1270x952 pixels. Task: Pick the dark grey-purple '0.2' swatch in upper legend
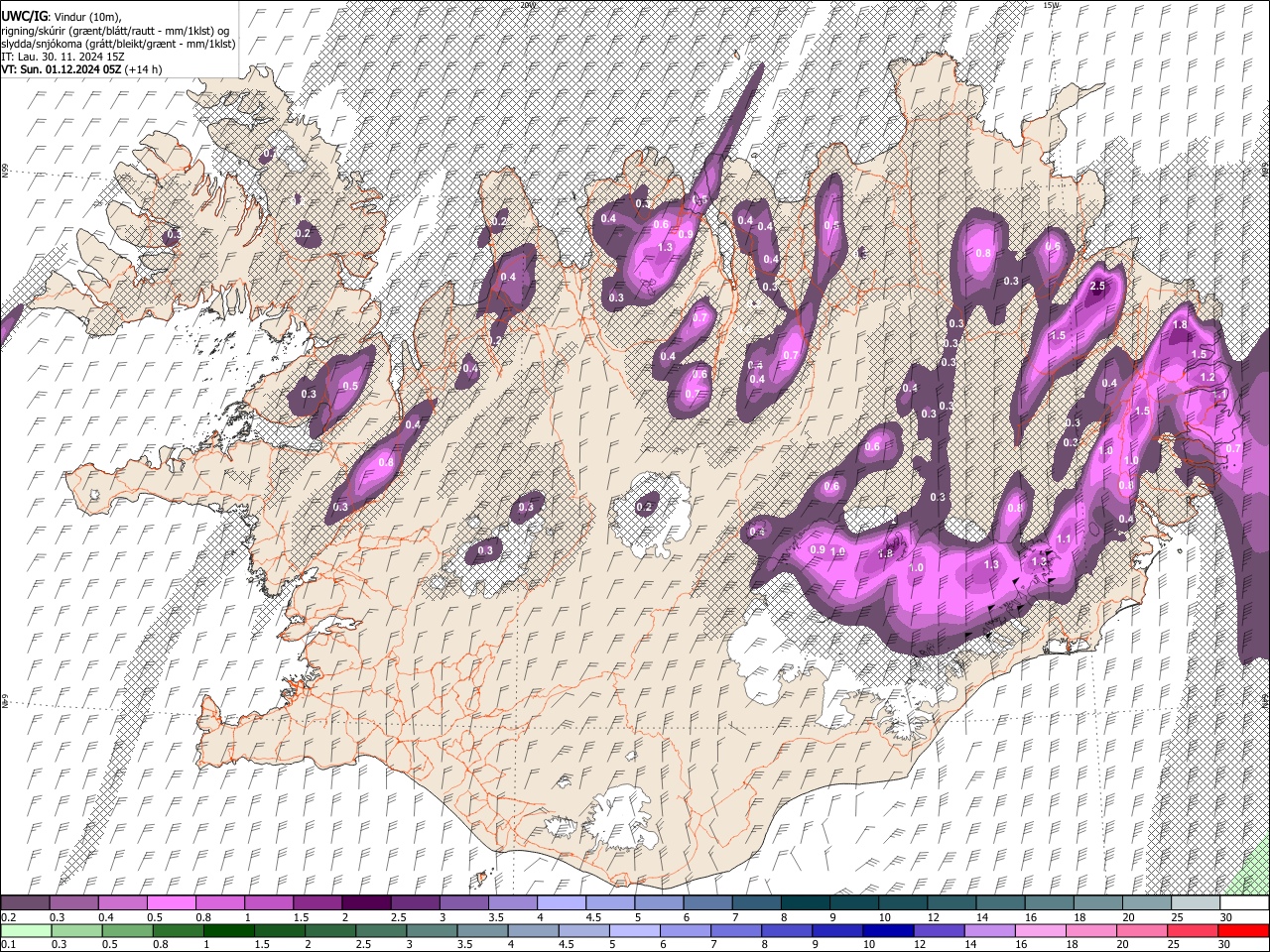pos(25,903)
